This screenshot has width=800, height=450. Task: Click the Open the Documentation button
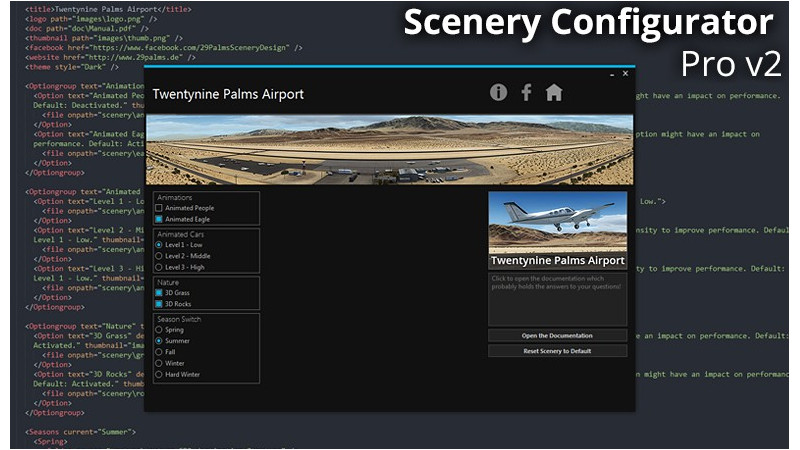point(557,336)
